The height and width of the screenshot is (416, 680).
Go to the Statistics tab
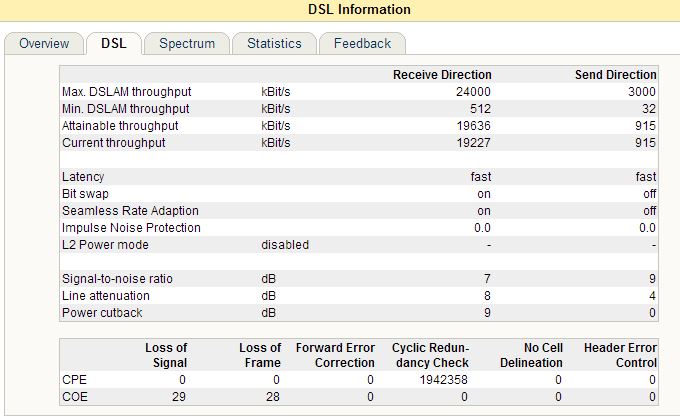coord(274,44)
